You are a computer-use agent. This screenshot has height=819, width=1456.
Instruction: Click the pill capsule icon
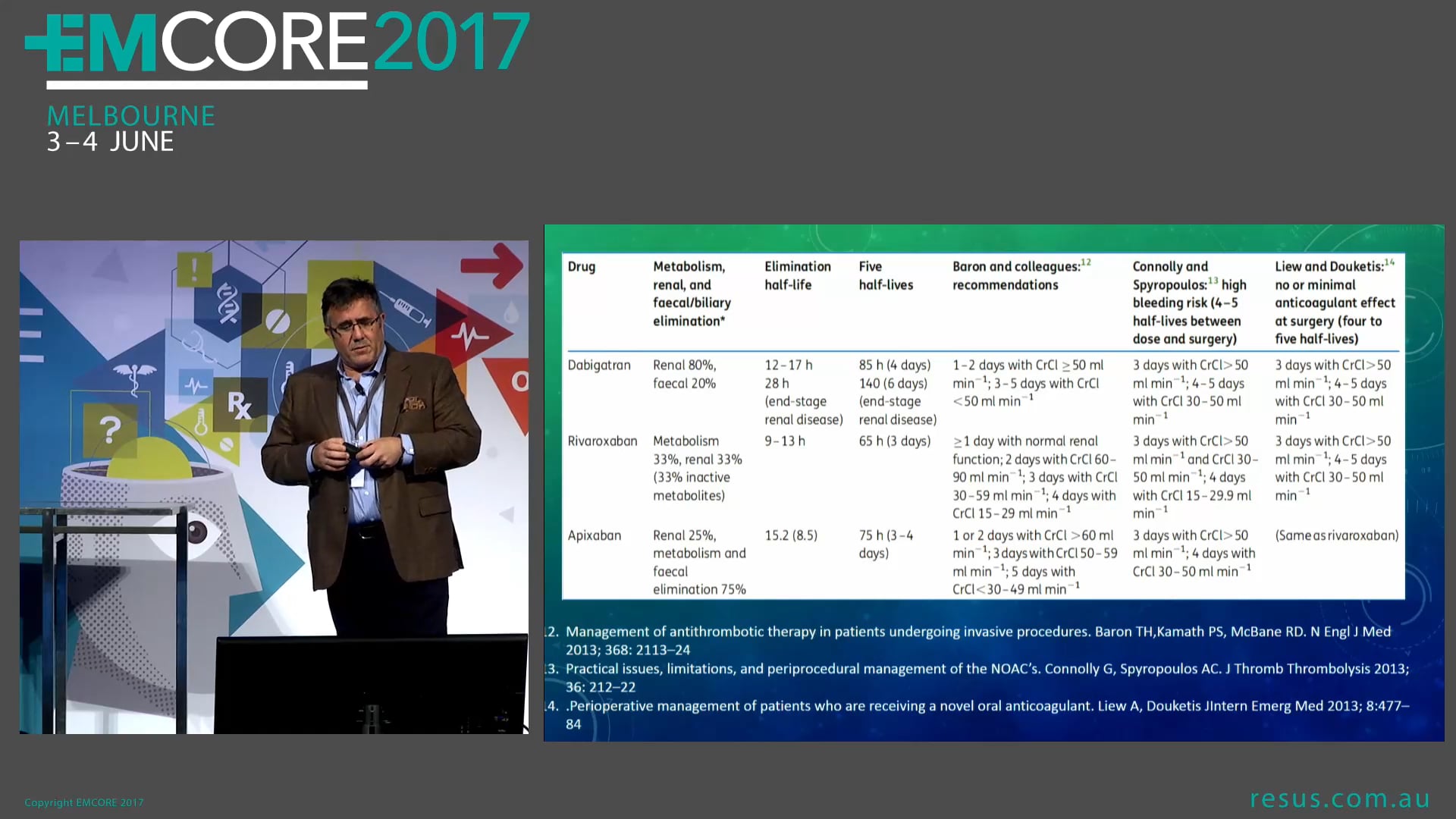click(x=278, y=321)
